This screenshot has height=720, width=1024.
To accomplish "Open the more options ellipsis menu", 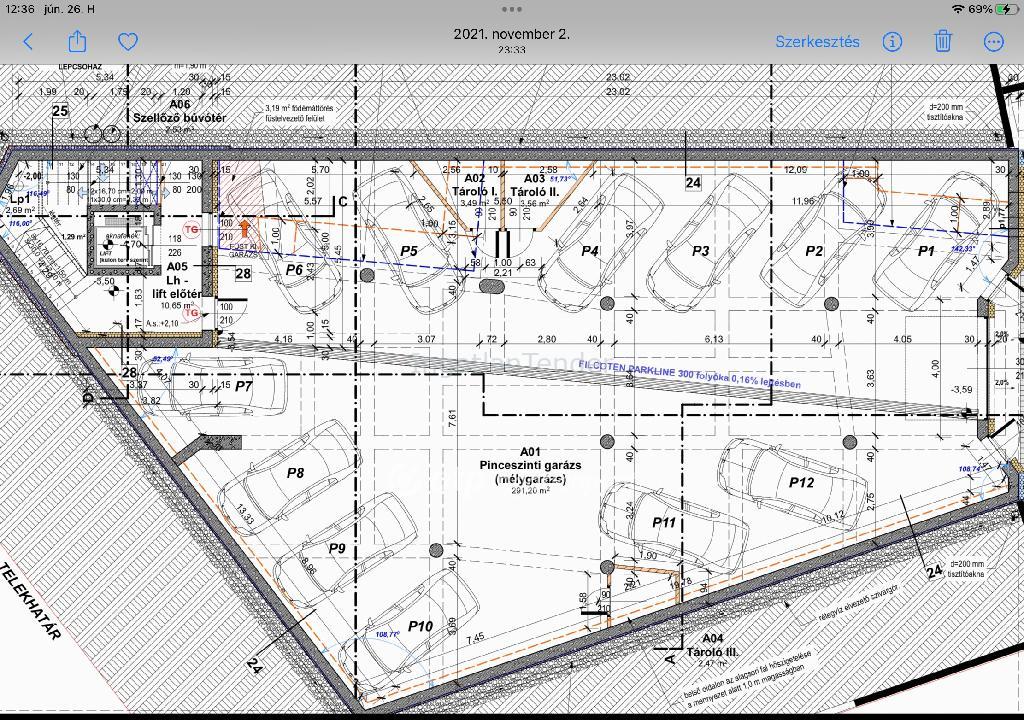I will (x=993, y=41).
